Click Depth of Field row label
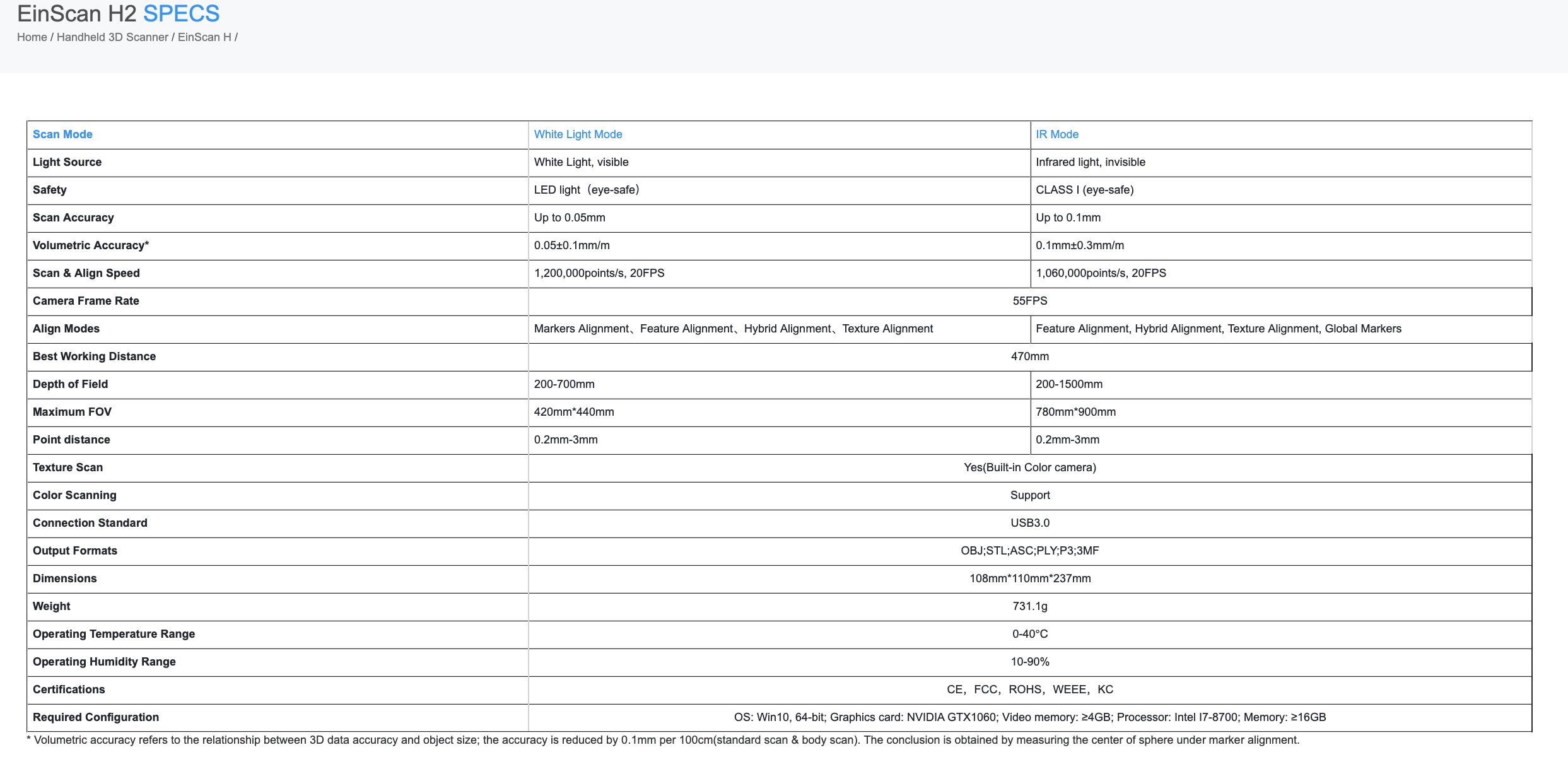Viewport: 1568px width, 757px height. [70, 384]
